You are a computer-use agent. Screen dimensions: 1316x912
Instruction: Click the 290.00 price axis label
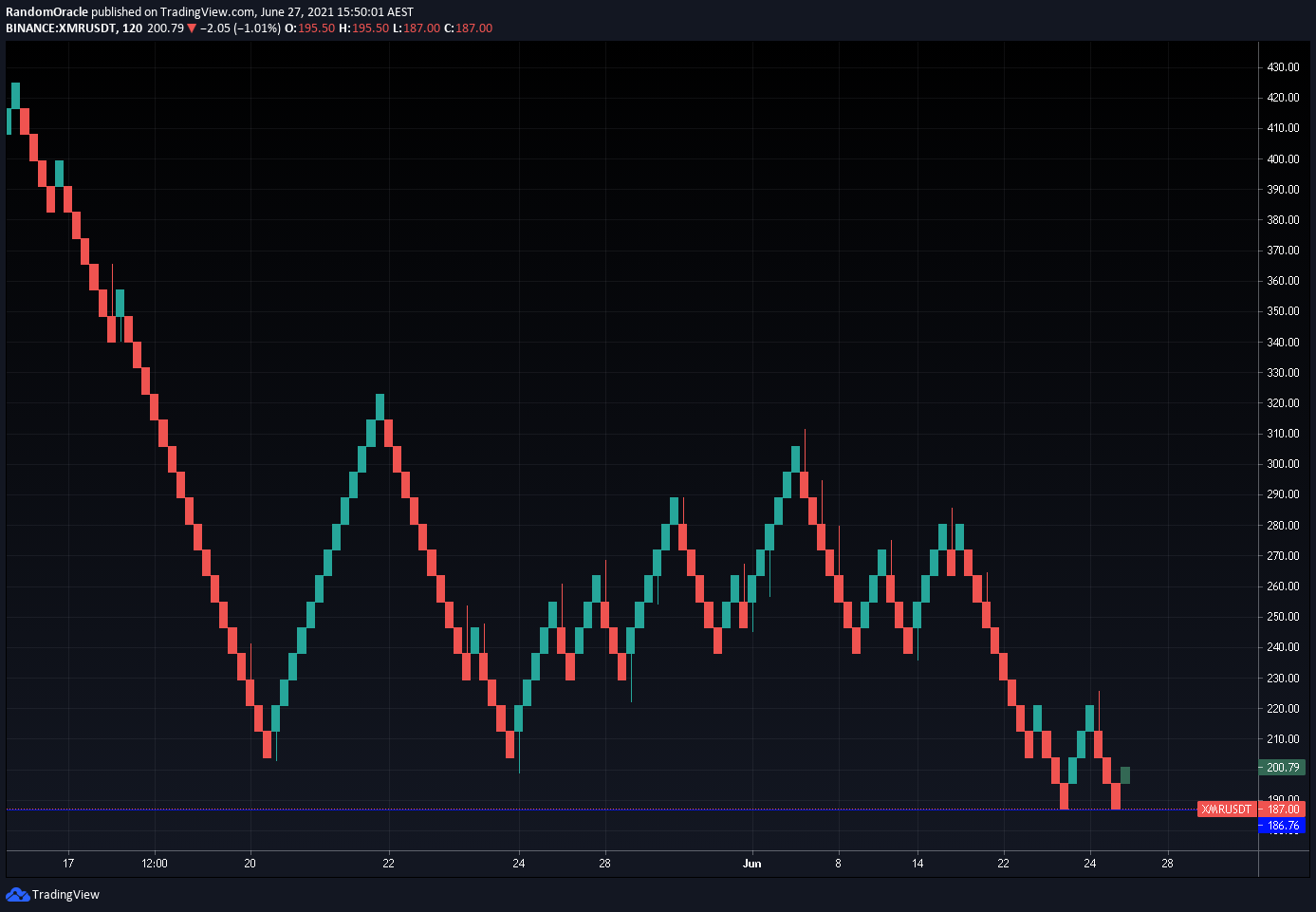(1283, 494)
